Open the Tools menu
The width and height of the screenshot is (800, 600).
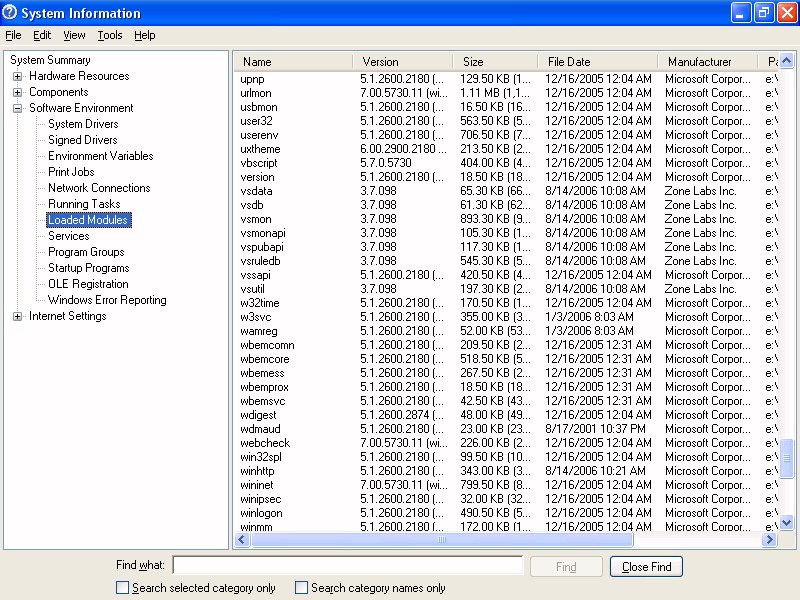pos(110,35)
